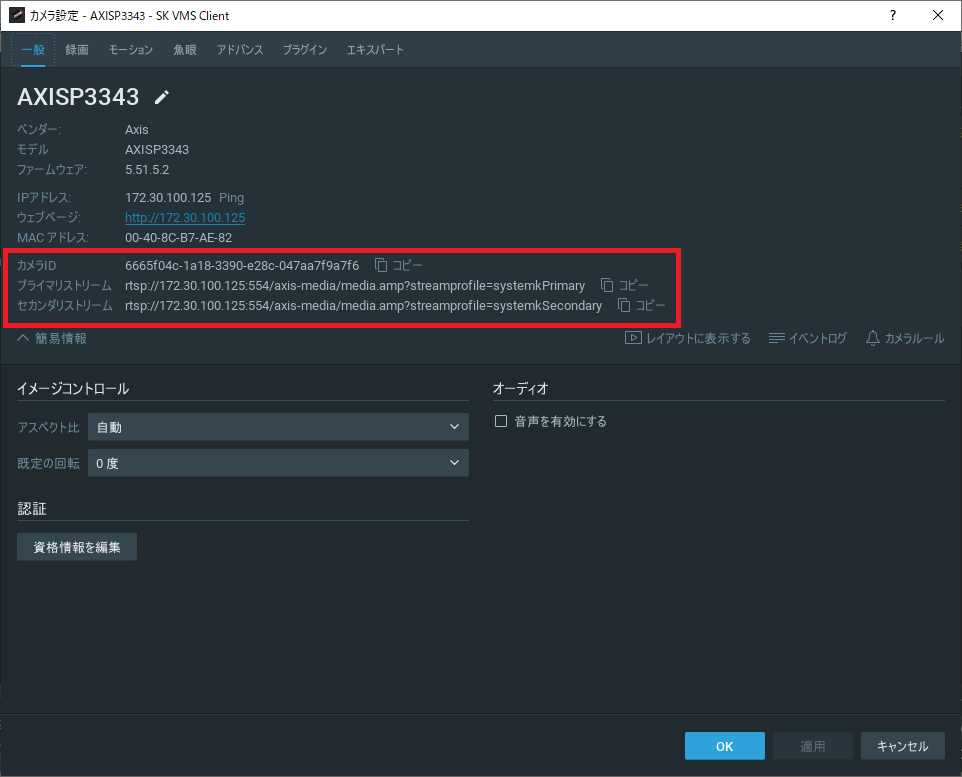Open the イベントログ event log
The image size is (962, 777).
pos(807,338)
